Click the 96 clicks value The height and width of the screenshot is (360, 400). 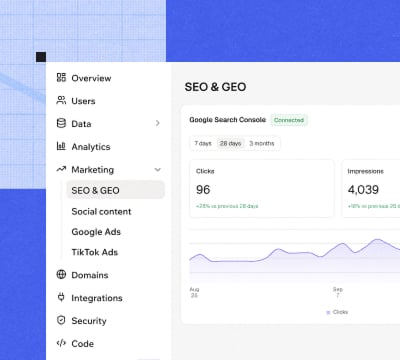pyautogui.click(x=203, y=190)
